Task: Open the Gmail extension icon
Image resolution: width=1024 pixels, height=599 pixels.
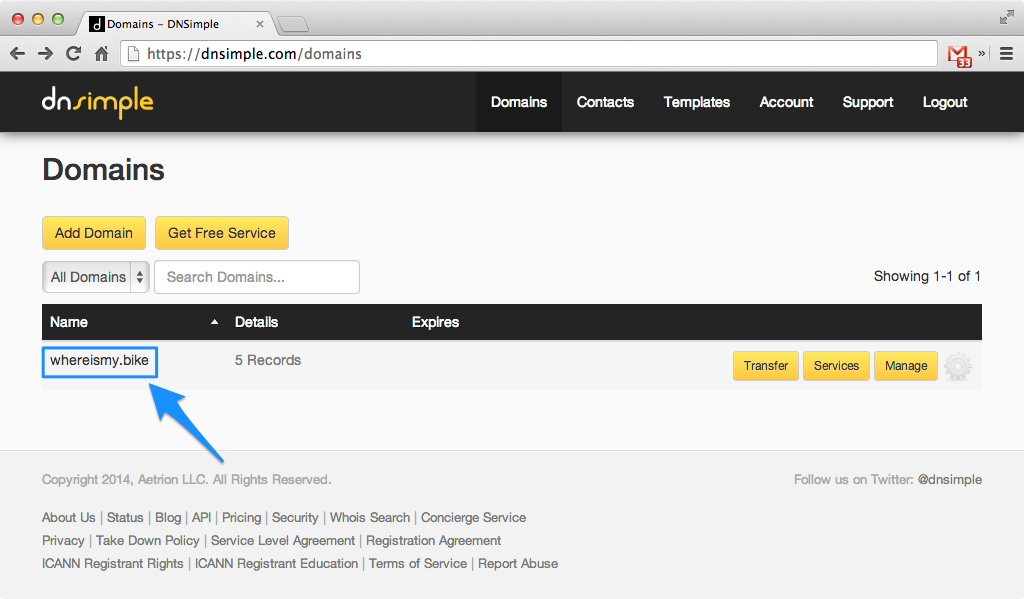Action: (x=959, y=56)
